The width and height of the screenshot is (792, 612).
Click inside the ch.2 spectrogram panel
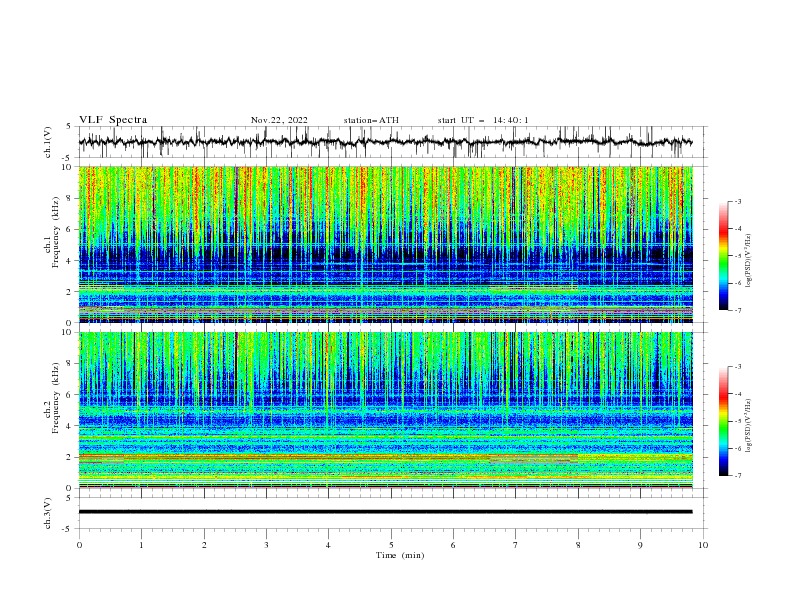pyautogui.click(x=385, y=410)
